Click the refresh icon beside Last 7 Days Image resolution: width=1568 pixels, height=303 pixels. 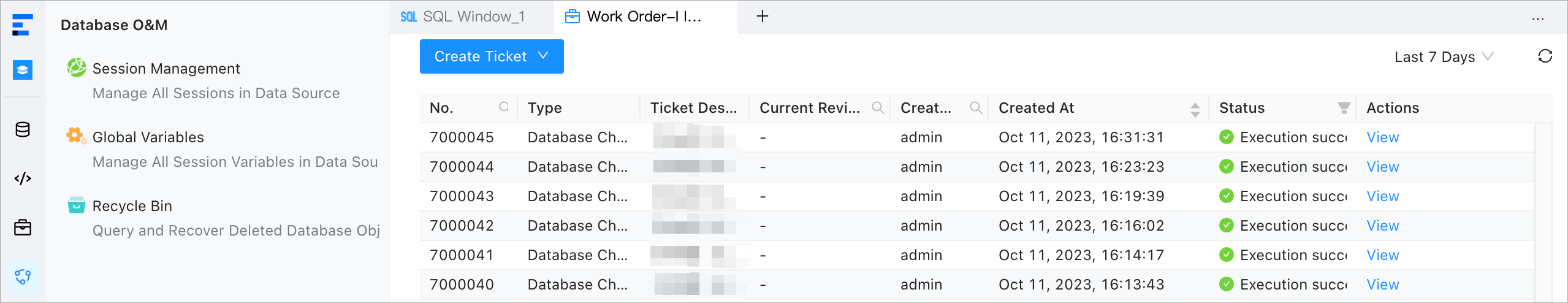click(x=1545, y=56)
